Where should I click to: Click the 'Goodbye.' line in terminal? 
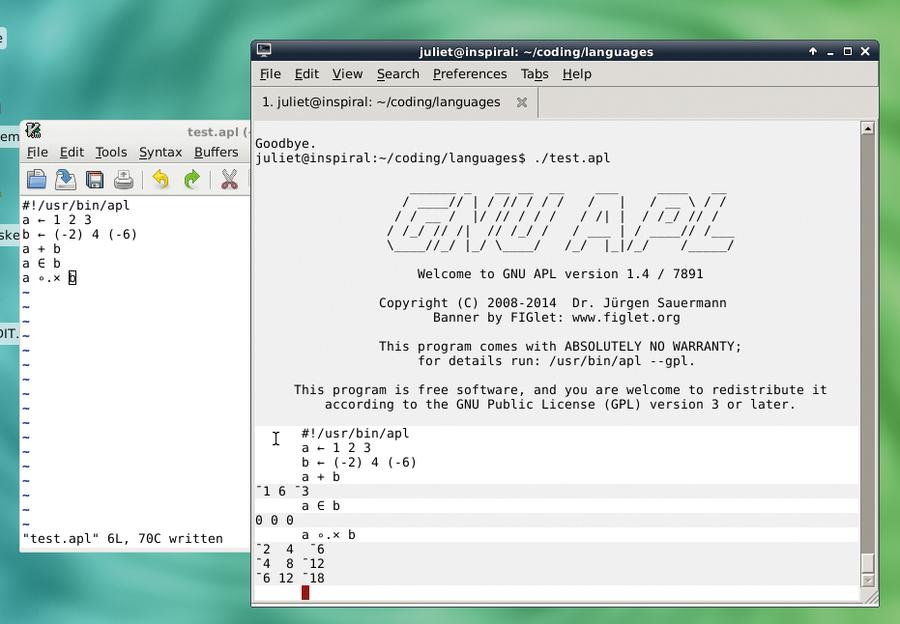(x=285, y=144)
